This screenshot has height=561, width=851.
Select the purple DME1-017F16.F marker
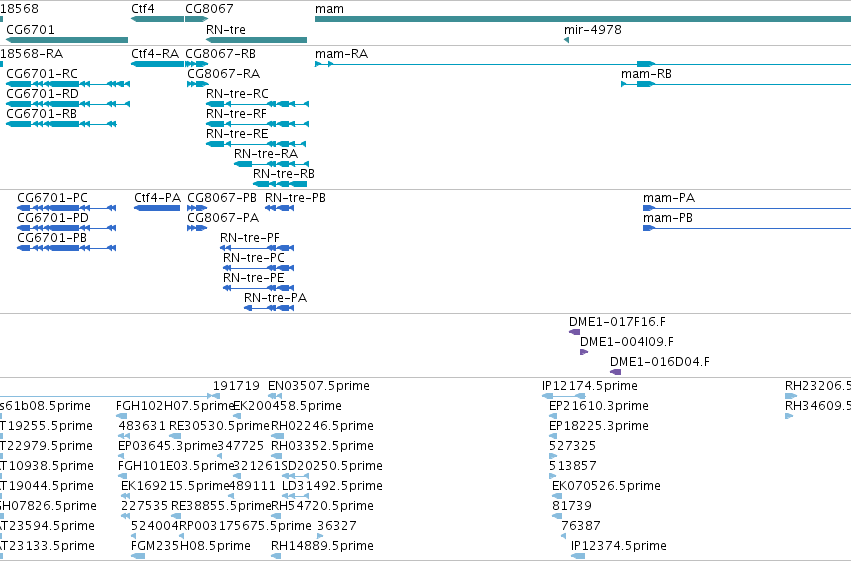(x=574, y=332)
